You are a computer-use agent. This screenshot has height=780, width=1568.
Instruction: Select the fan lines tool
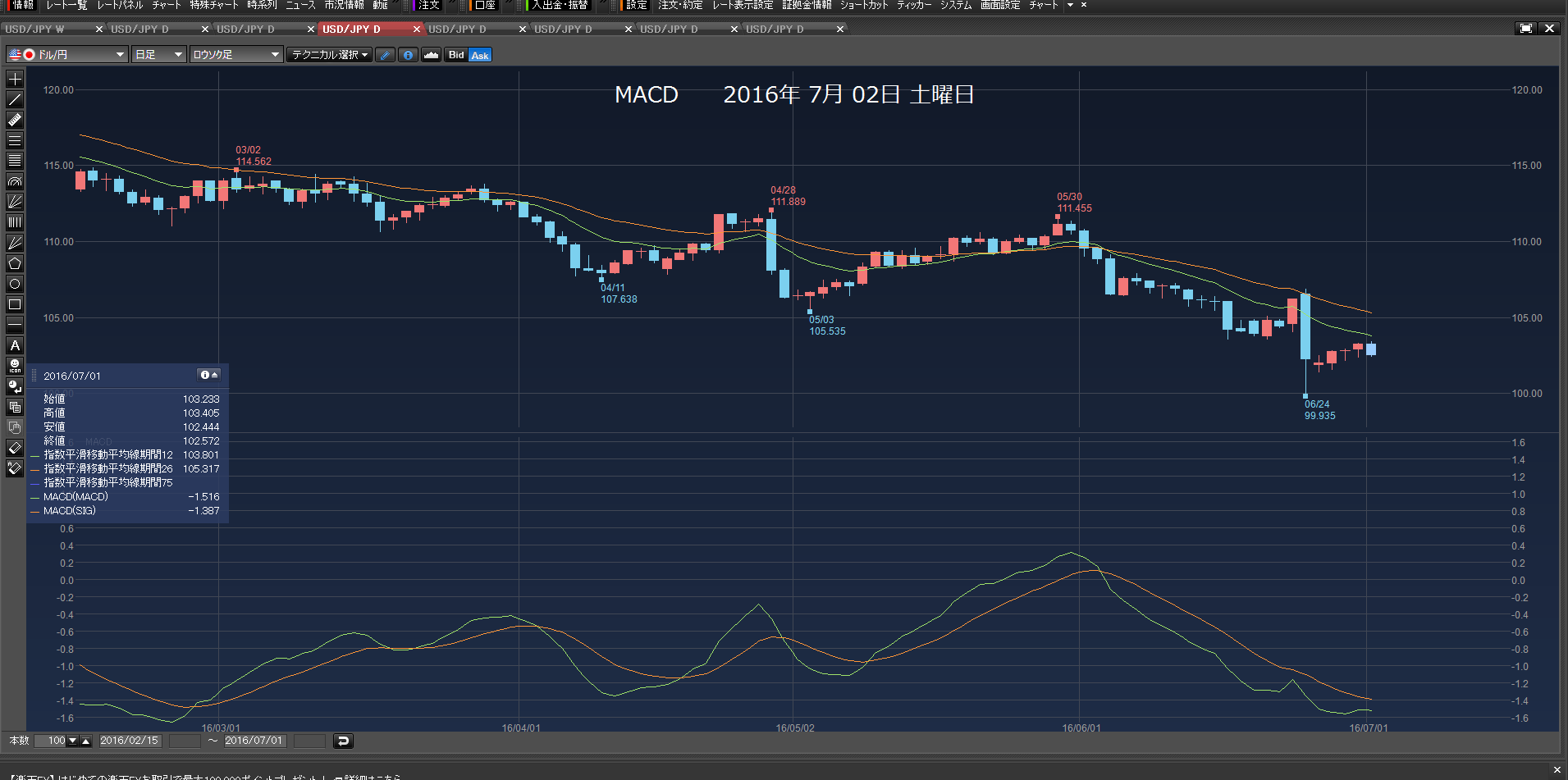(15, 203)
